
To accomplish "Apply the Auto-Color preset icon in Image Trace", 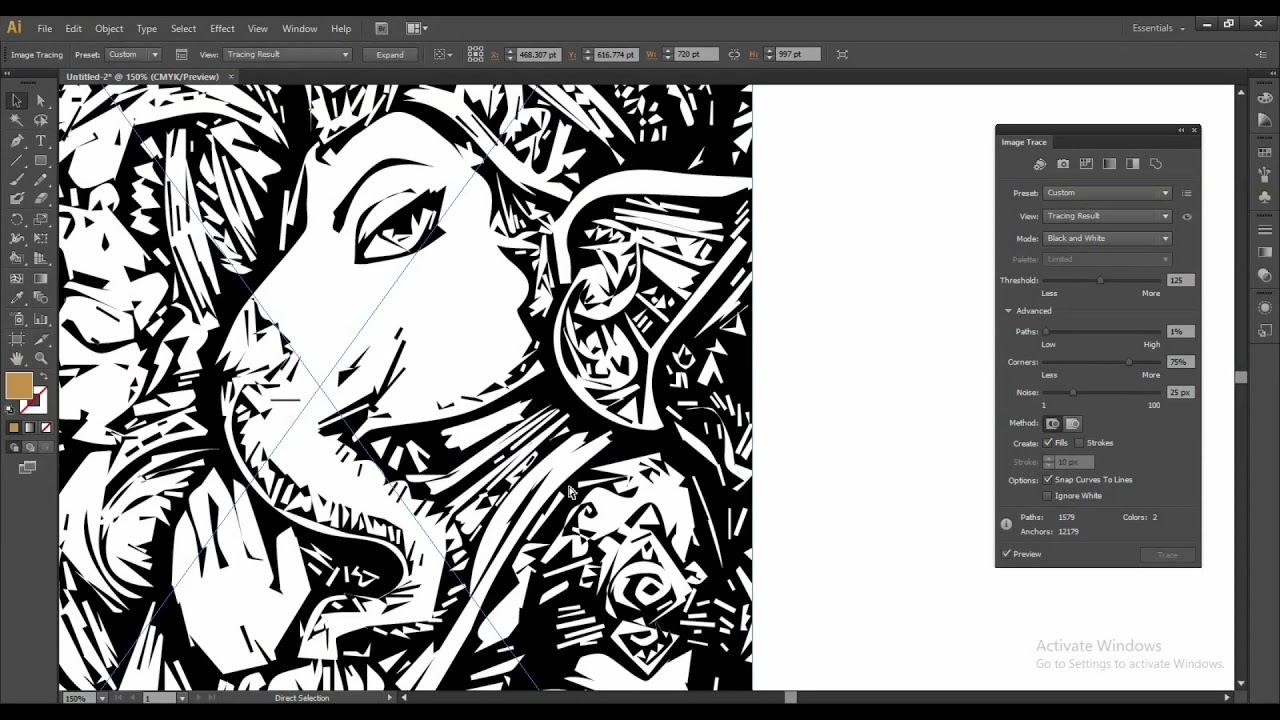I will (x=1040, y=164).
